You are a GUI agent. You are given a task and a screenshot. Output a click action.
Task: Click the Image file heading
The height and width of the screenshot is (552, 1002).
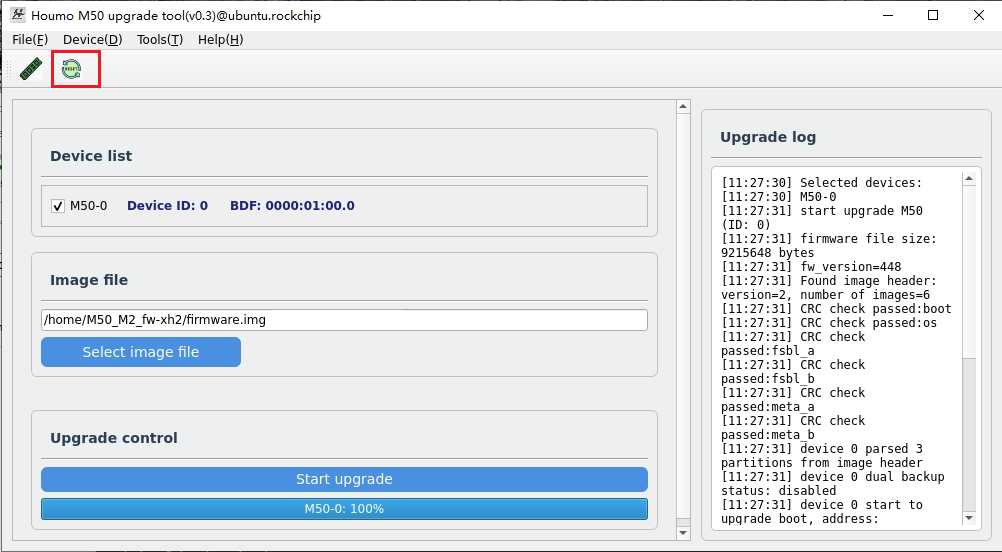point(89,280)
